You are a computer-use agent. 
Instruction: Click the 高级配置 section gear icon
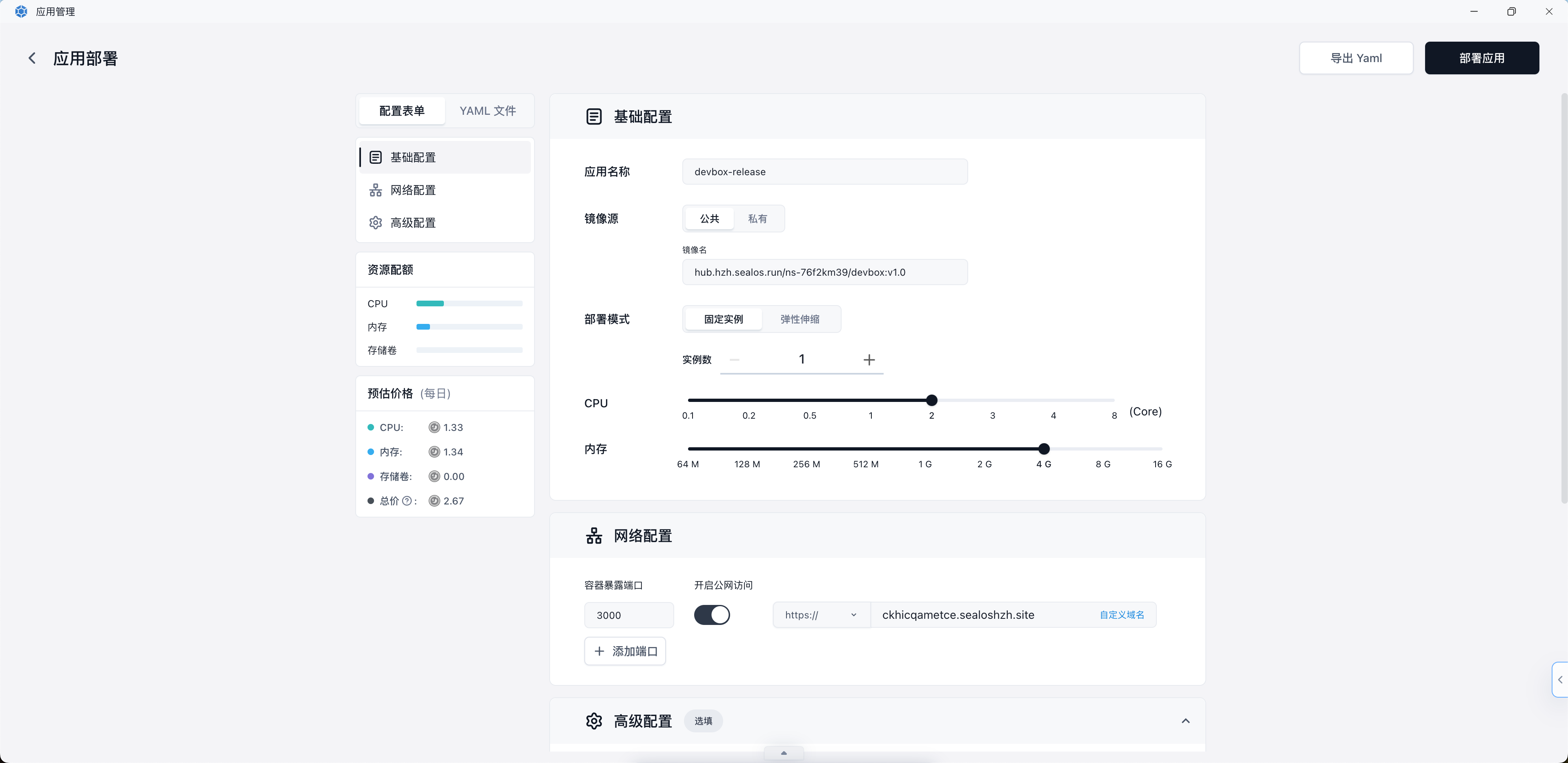593,721
